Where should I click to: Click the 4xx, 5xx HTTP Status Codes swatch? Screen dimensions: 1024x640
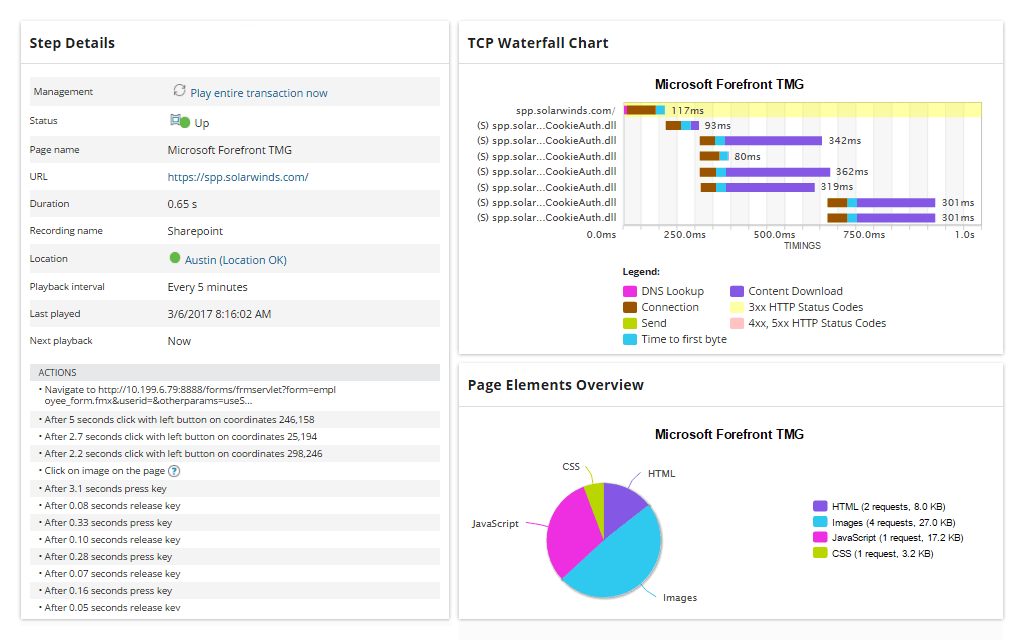coord(737,323)
